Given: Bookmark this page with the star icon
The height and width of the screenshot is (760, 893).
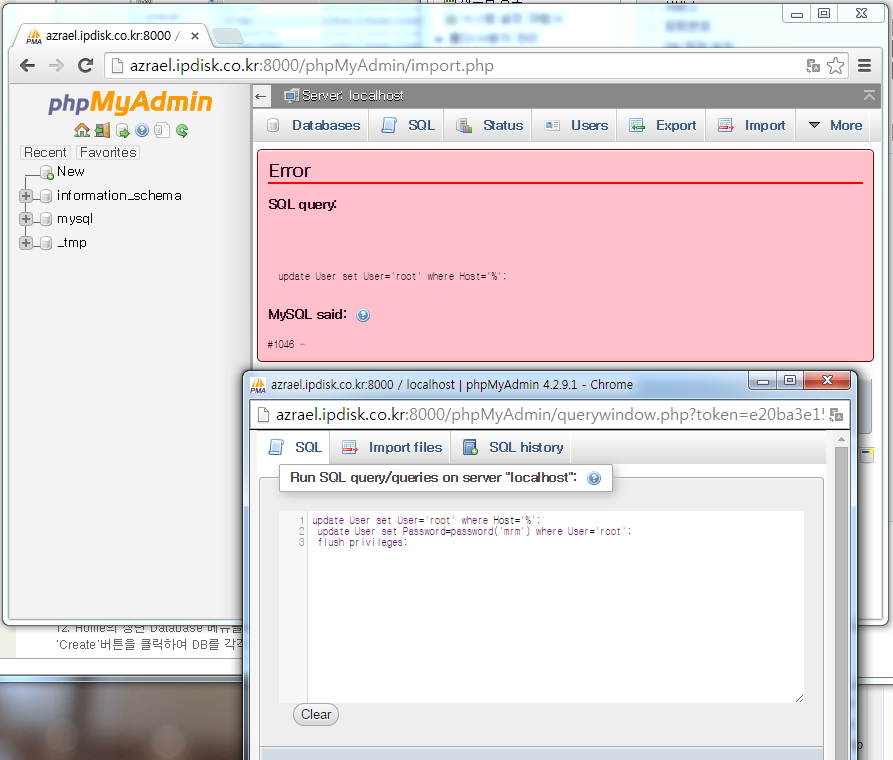Looking at the screenshot, I should (x=835, y=66).
